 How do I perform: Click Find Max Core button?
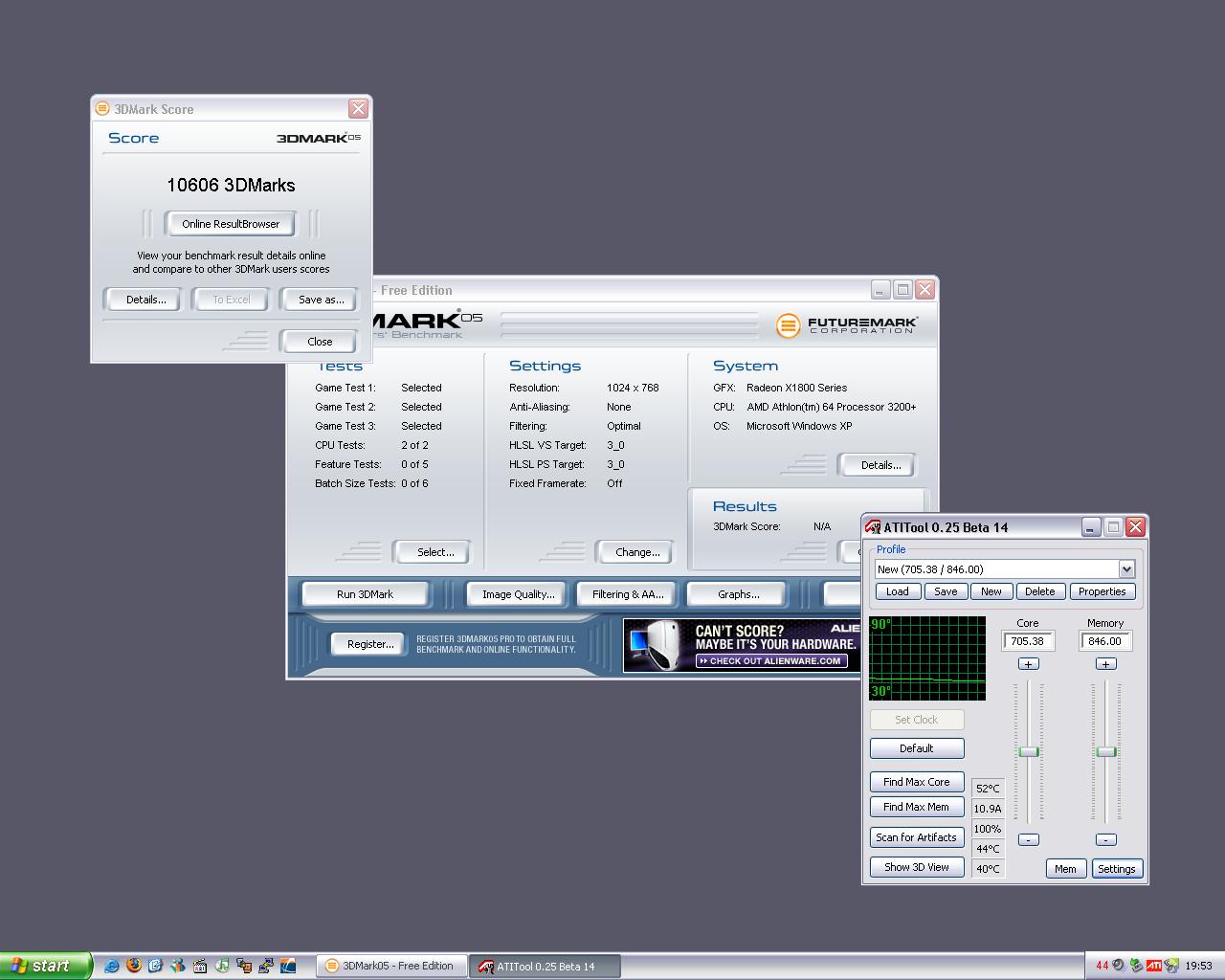pos(916,782)
